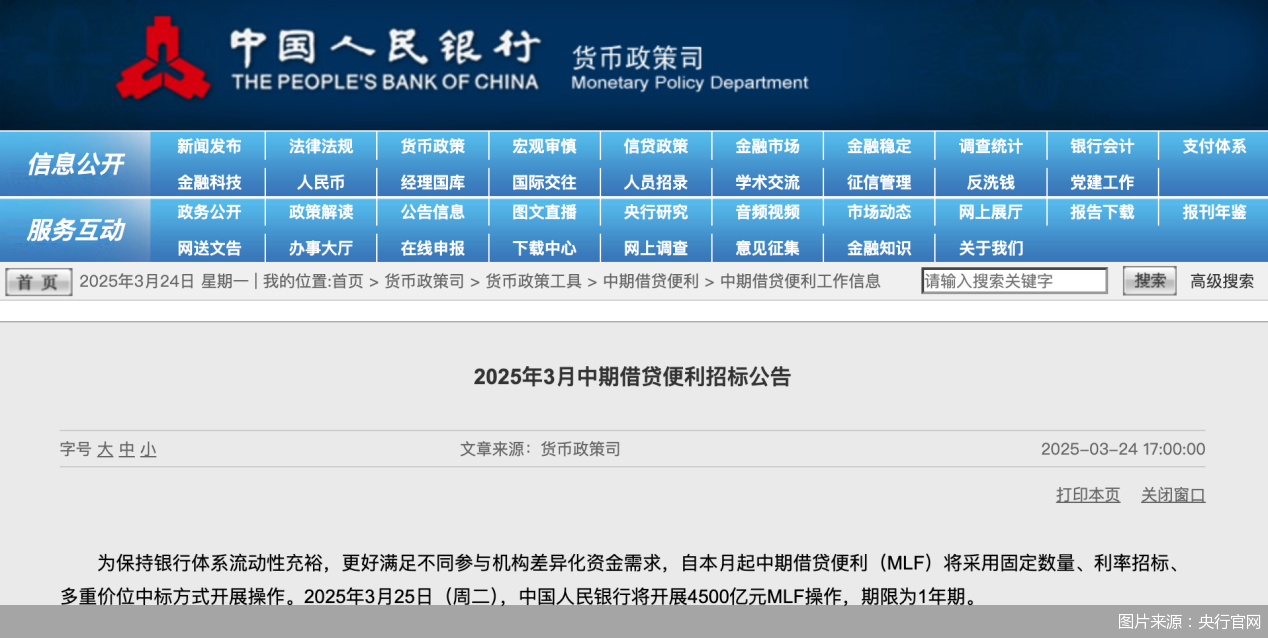Viewport: 1268px width, 638px height.
Task: Focus the search keyword input field
Action: pyautogui.click(x=1014, y=281)
